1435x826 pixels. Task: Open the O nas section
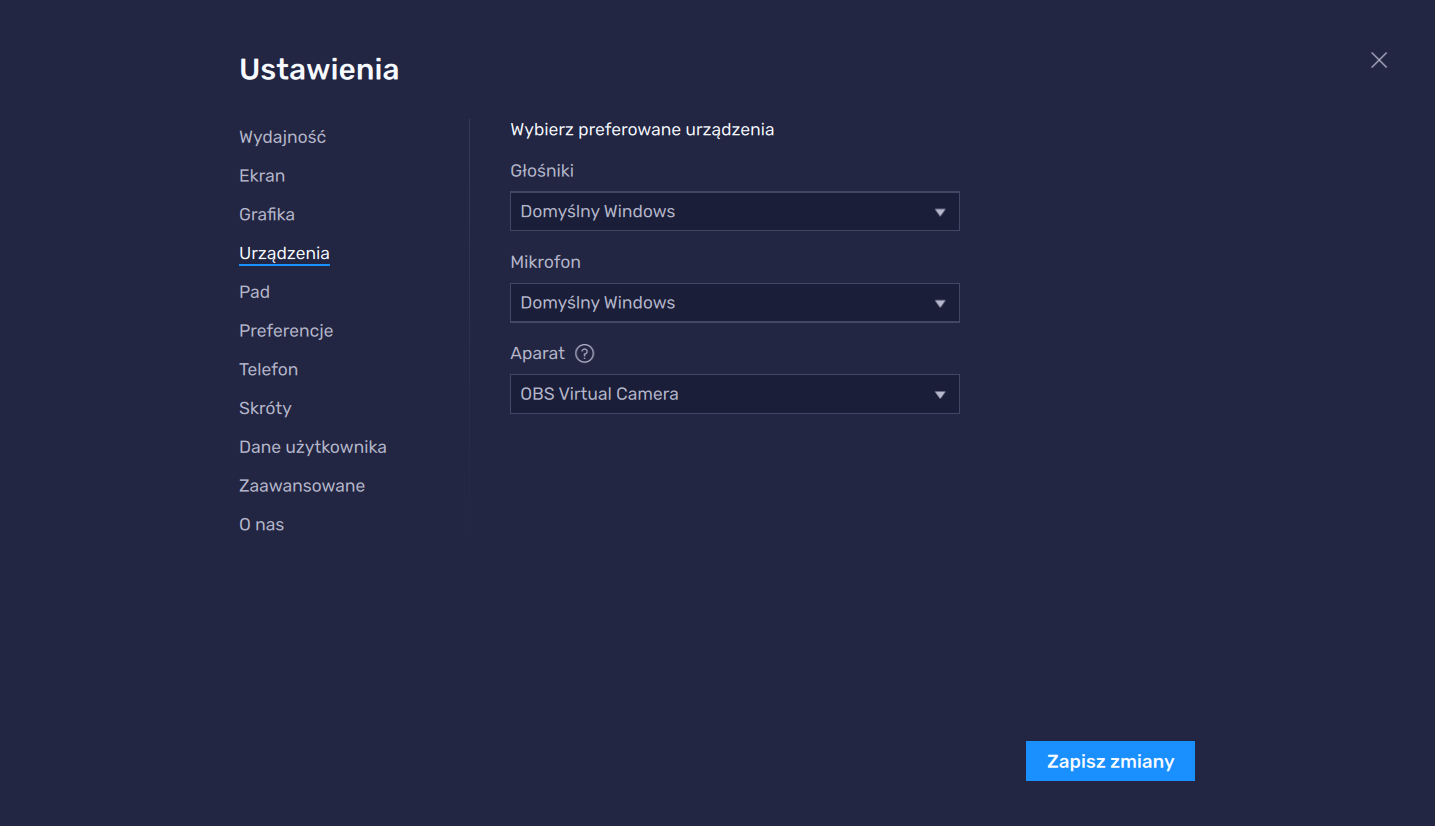[x=262, y=525]
